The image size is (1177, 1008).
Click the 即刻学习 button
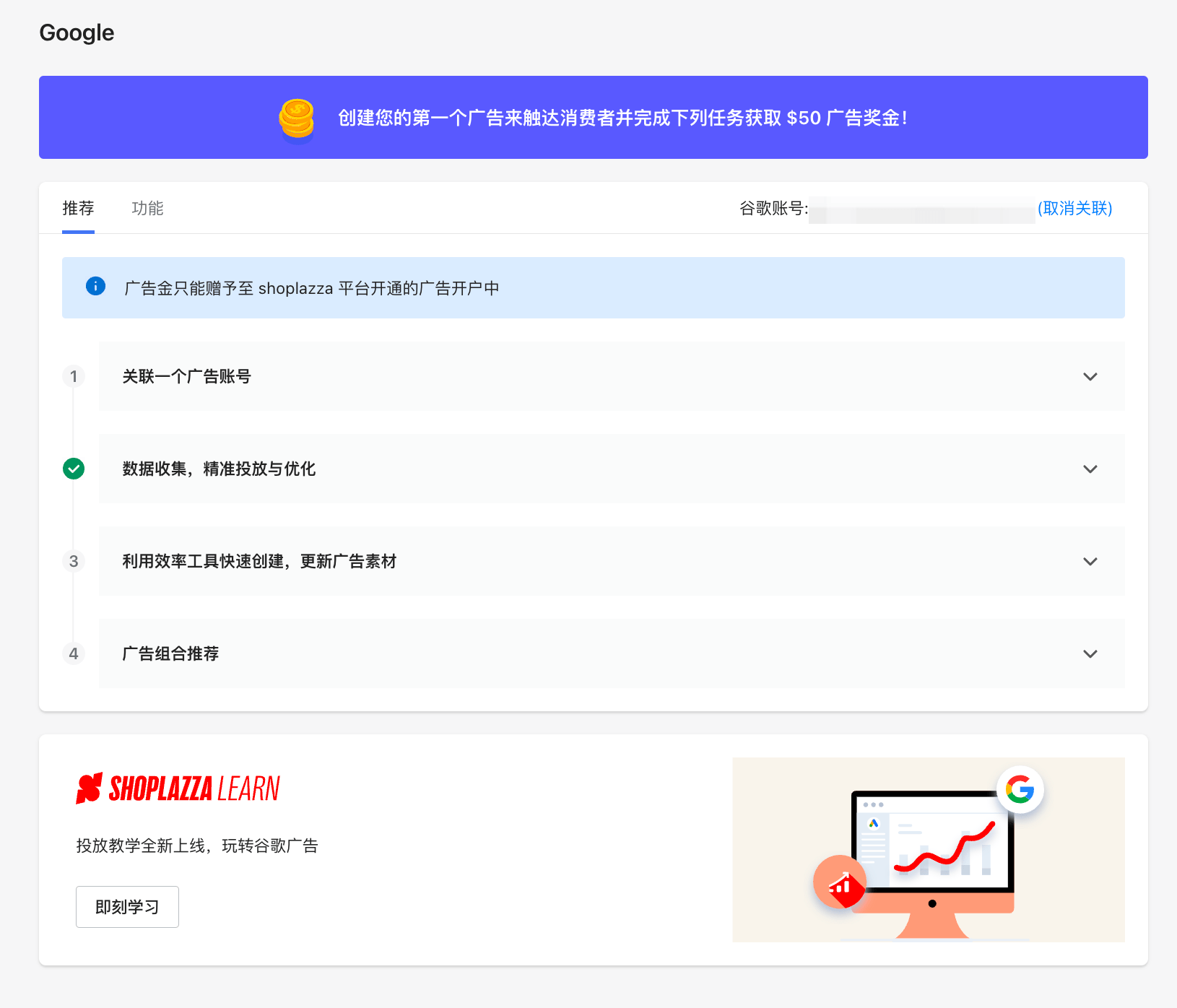(x=127, y=907)
